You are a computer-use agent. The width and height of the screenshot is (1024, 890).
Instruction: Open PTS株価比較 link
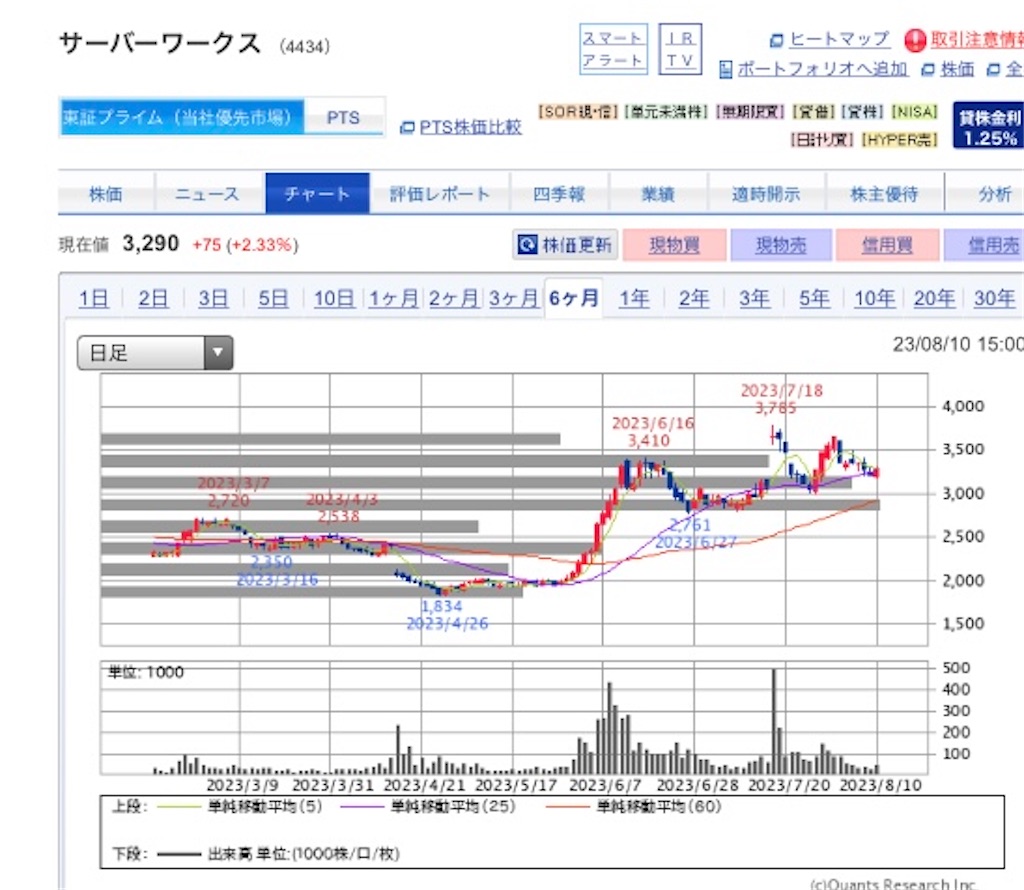tap(470, 127)
